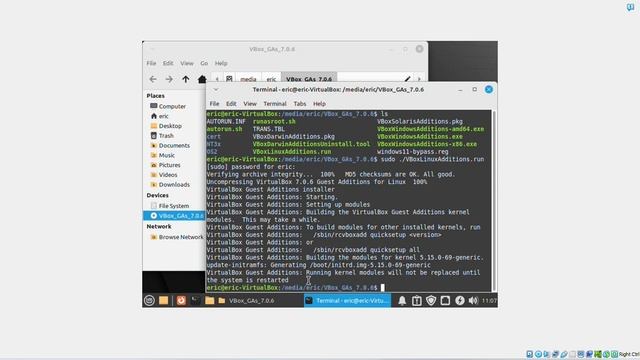The image size is (640, 360).
Task: Click 'runasroot.sh' in terminal listing
Action: pyautogui.click(x=274, y=121)
